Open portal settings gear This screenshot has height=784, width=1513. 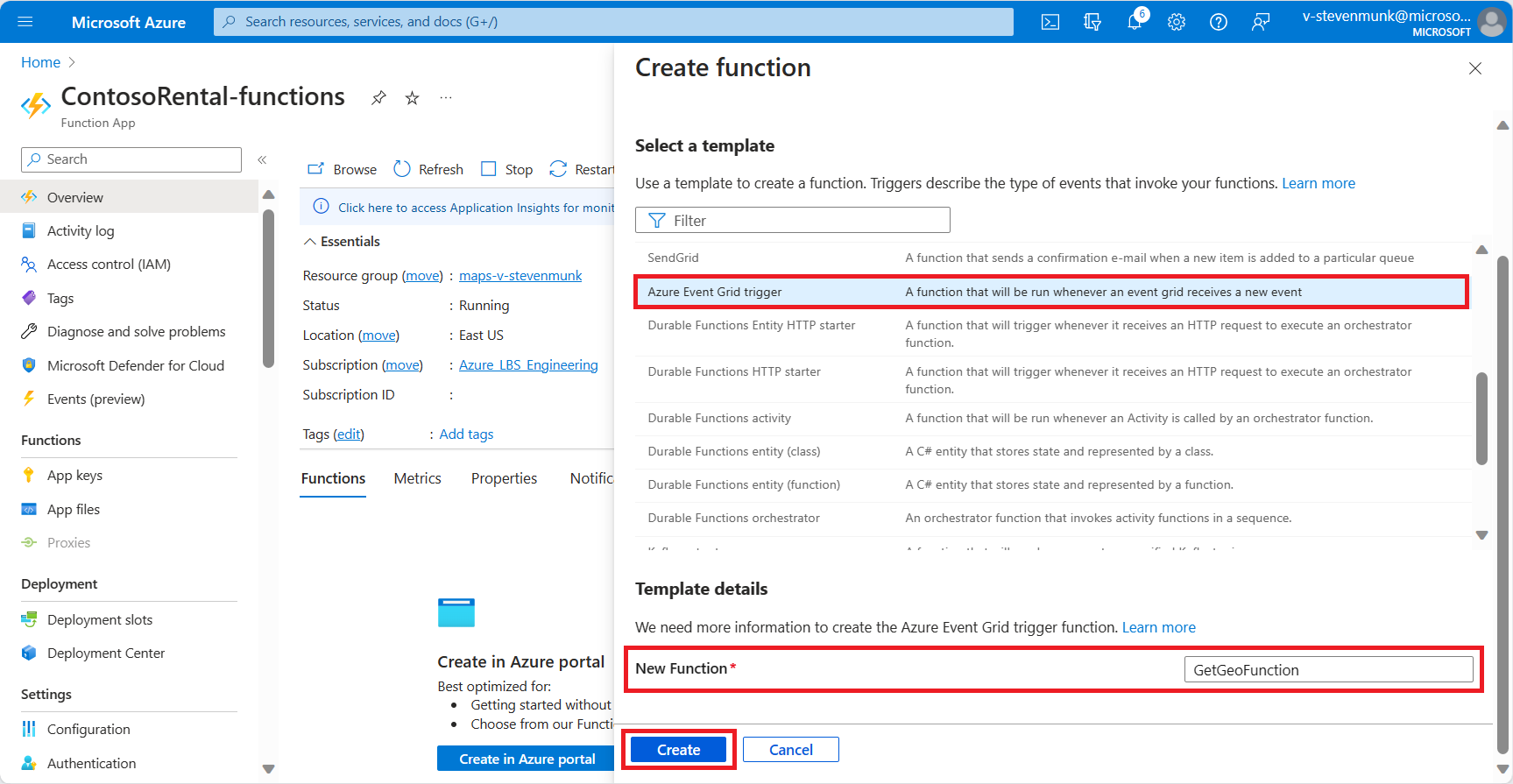point(1177,22)
